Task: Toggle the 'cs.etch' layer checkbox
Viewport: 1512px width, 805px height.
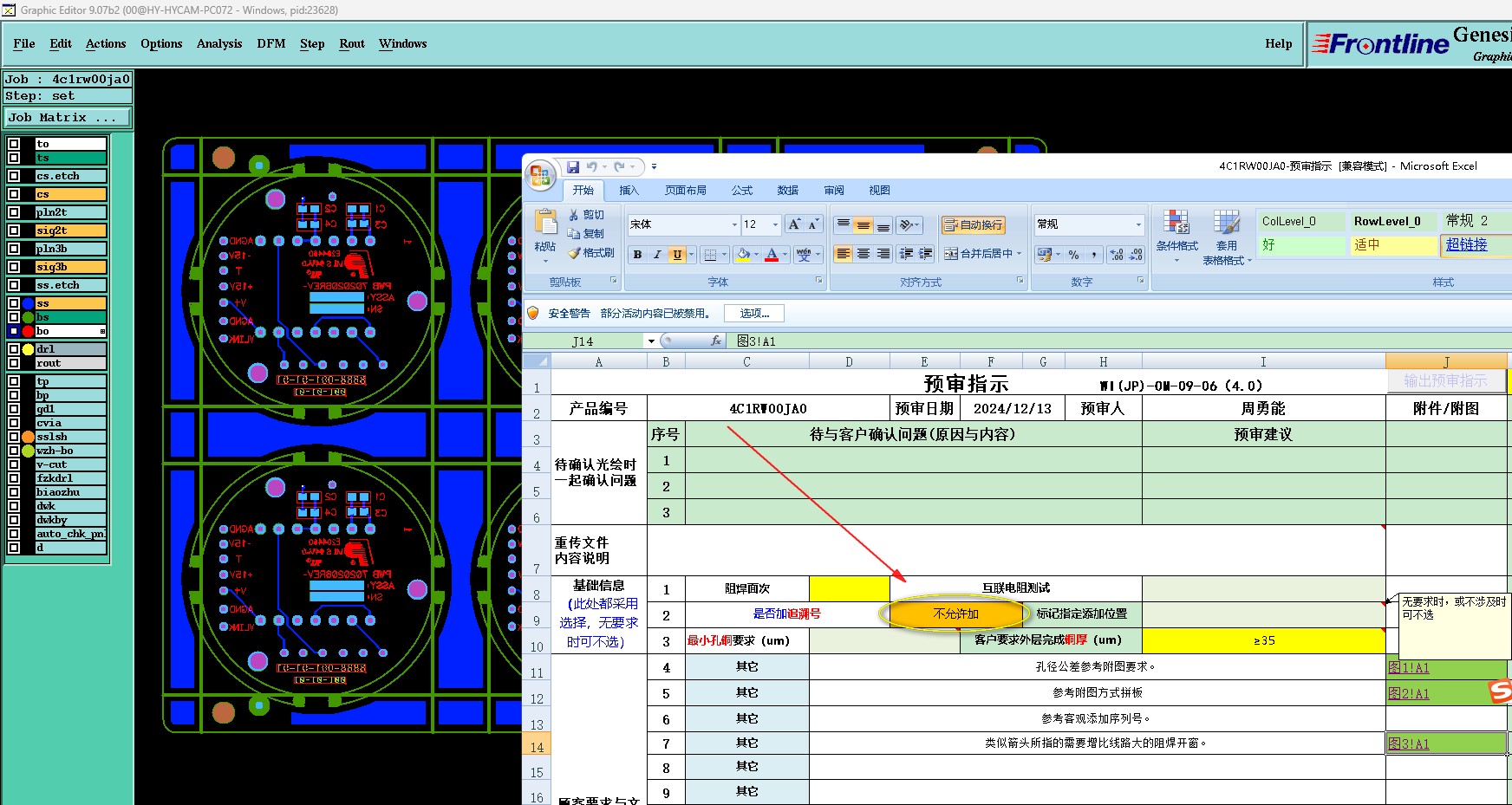Action: click(14, 176)
